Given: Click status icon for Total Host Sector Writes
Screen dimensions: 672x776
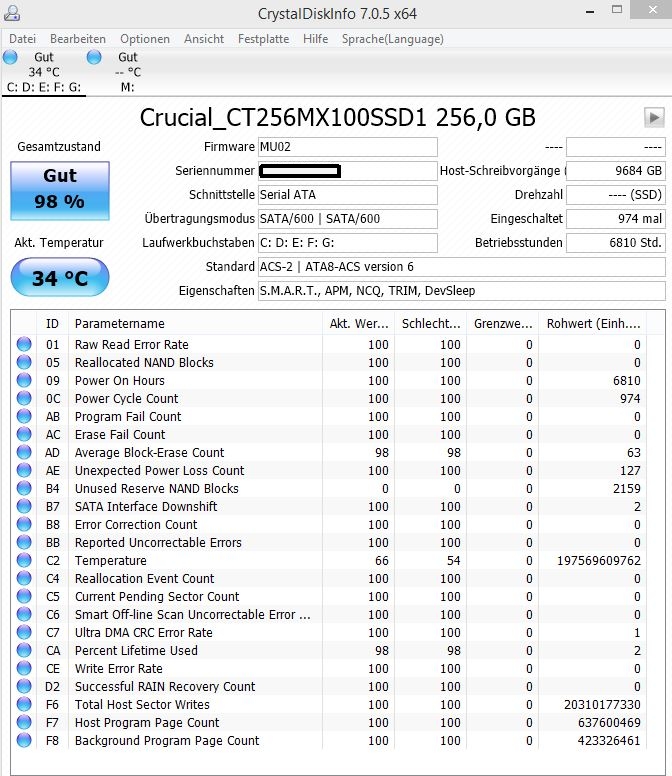Looking at the screenshot, I should pyautogui.click(x=24, y=704).
